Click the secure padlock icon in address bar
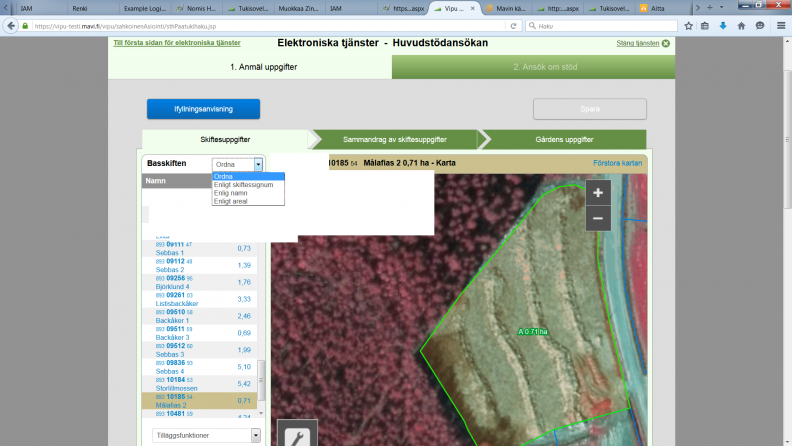Screen dimensions: 792x446 coord(25,26)
